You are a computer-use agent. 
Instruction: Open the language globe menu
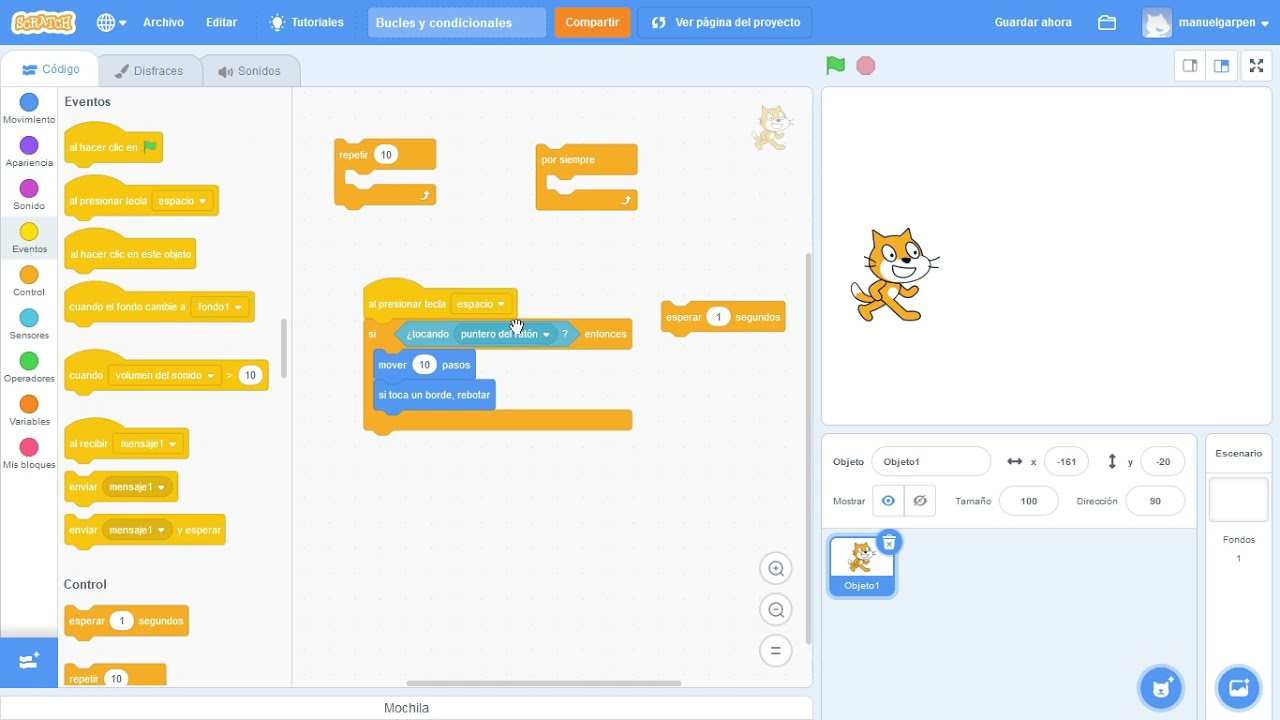[x=111, y=22]
